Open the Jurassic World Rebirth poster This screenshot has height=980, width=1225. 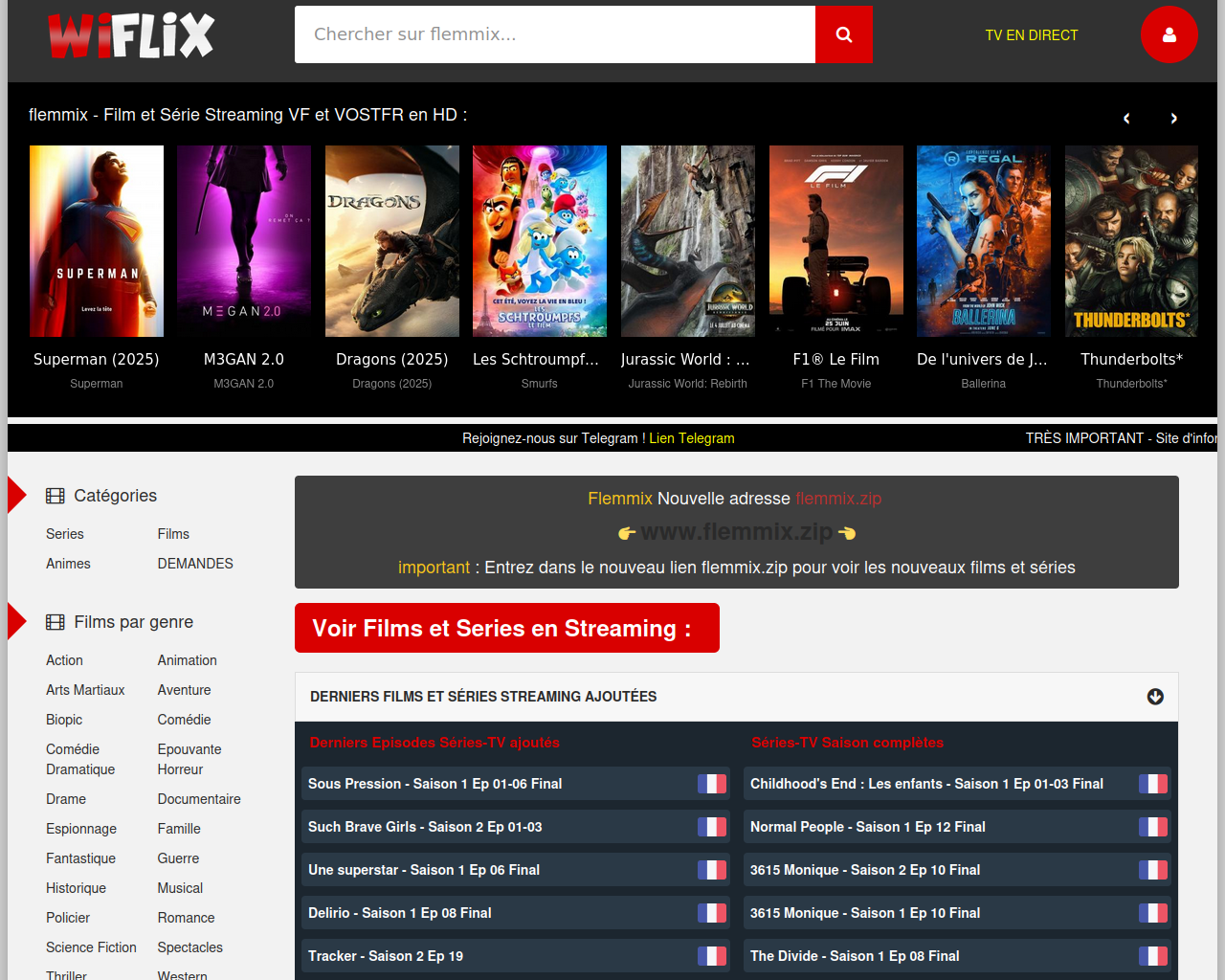[688, 241]
